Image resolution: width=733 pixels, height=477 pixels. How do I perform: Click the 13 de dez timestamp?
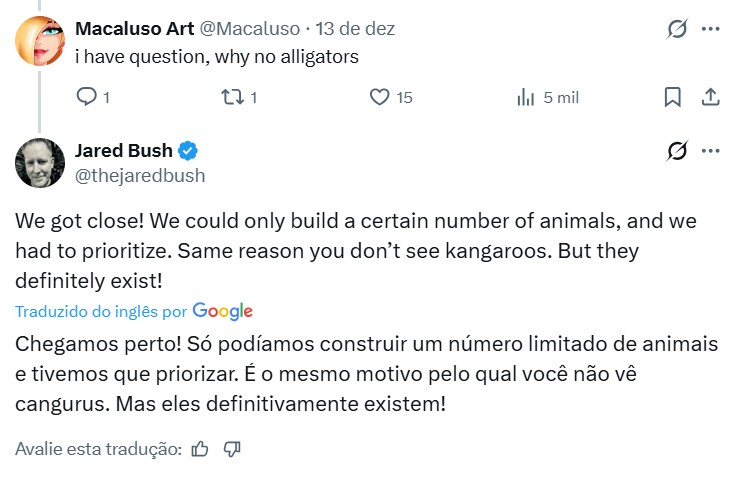355,29
